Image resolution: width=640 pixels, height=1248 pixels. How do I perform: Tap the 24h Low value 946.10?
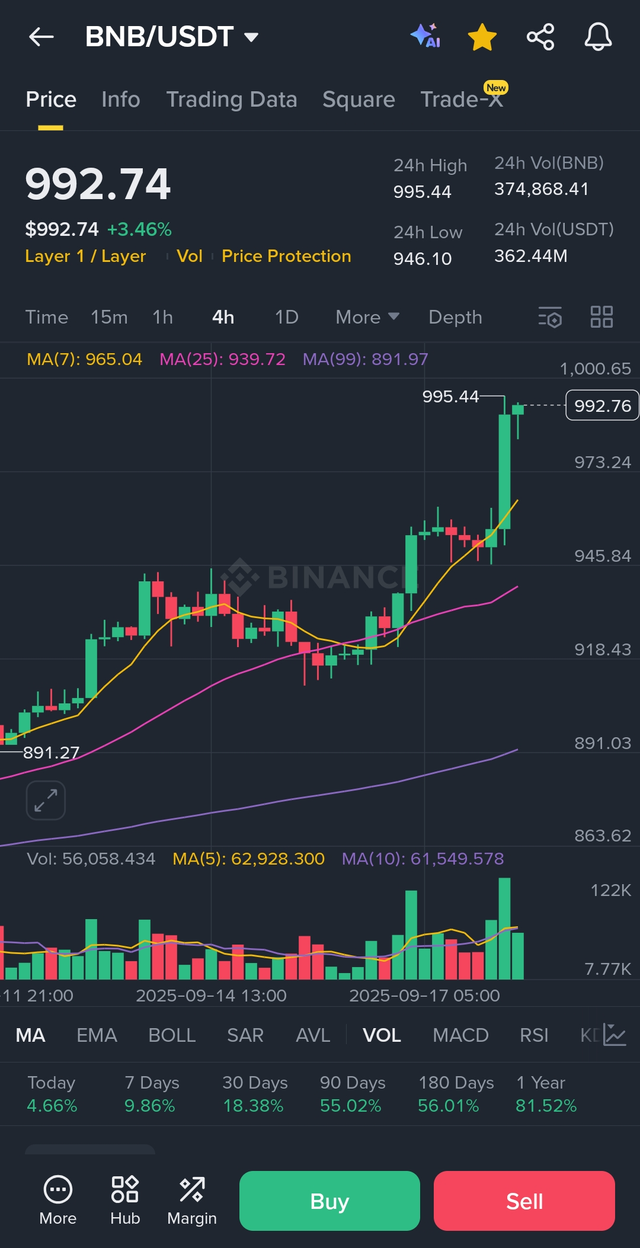[x=422, y=259]
